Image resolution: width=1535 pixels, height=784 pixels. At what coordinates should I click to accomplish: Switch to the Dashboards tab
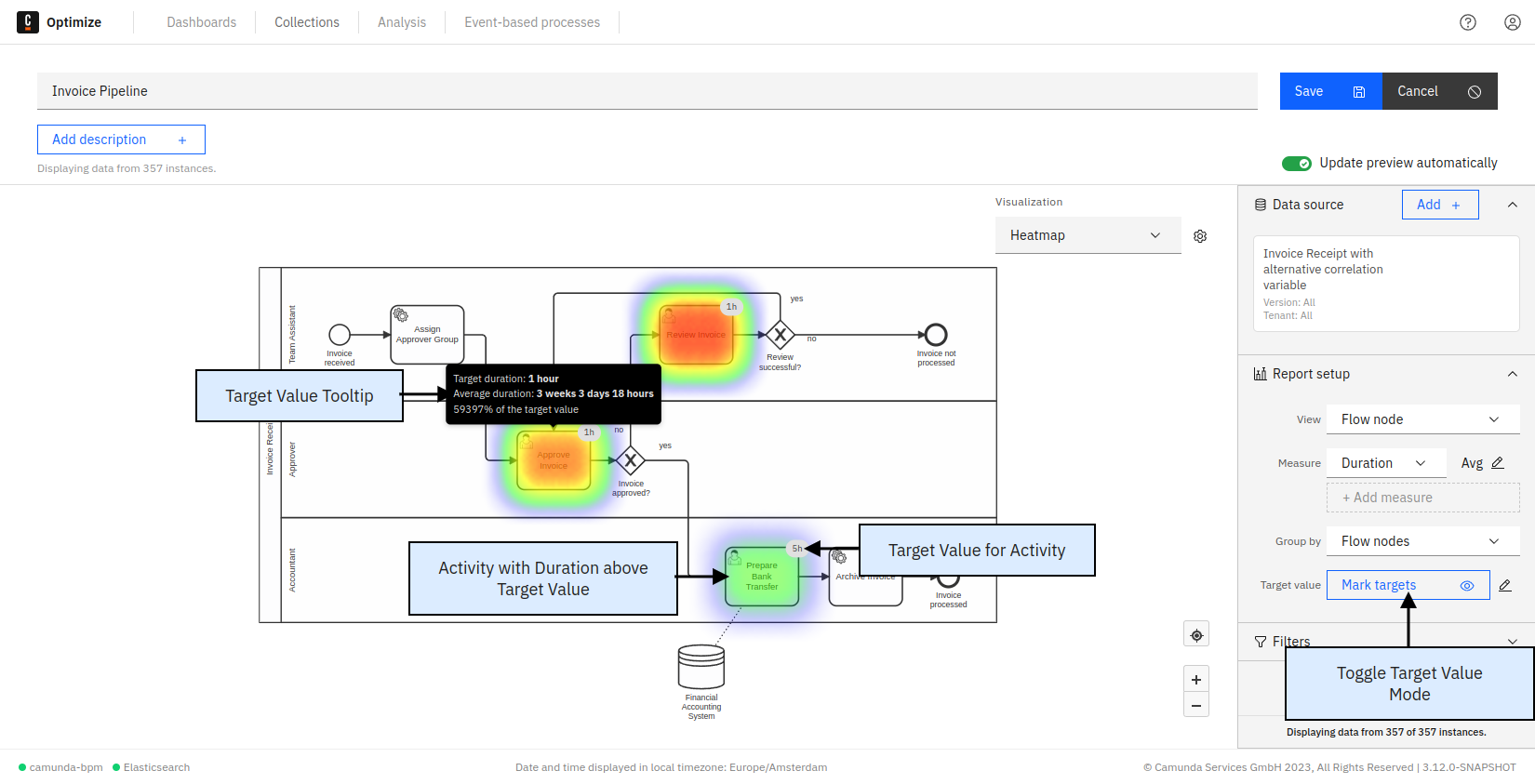[x=201, y=22]
